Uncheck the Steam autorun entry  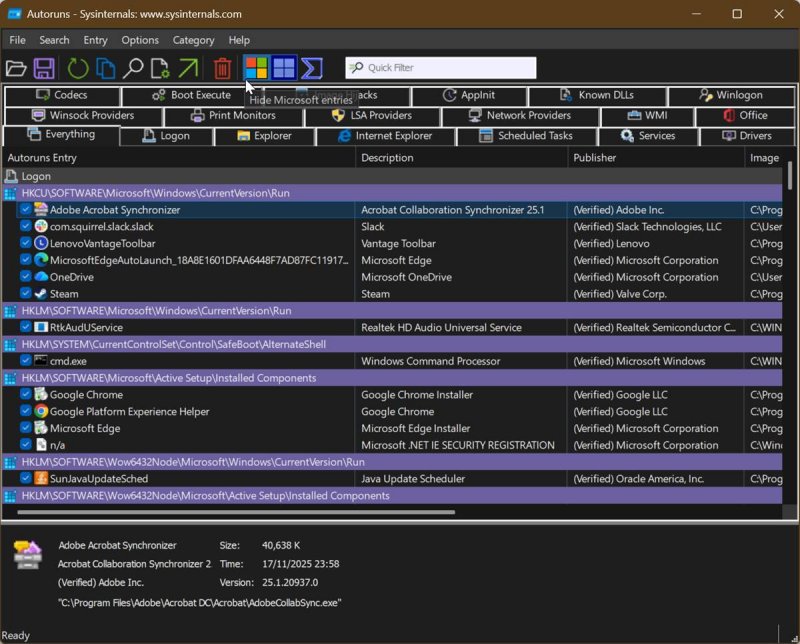[26, 294]
